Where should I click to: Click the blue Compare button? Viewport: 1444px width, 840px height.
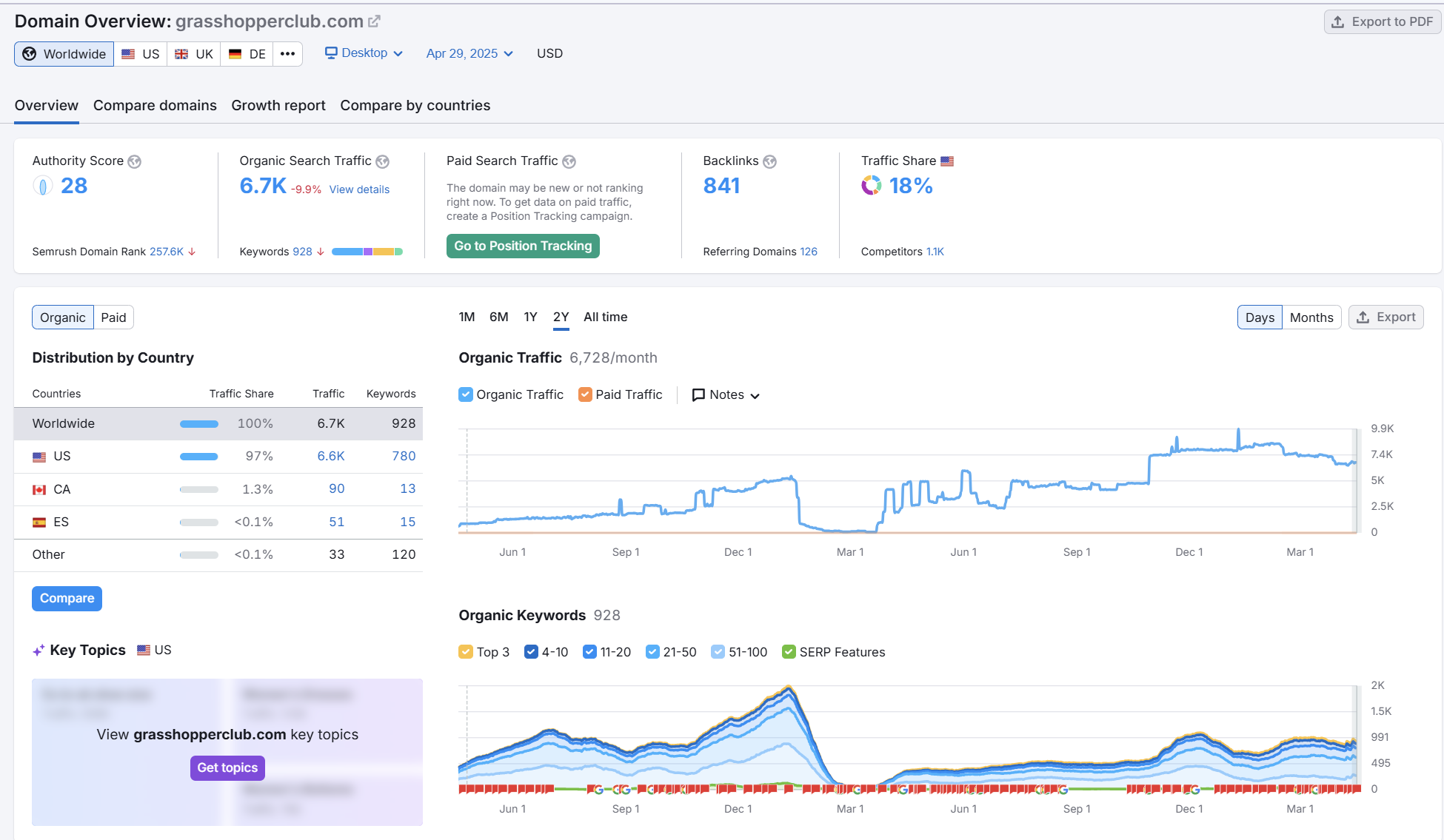(x=67, y=599)
